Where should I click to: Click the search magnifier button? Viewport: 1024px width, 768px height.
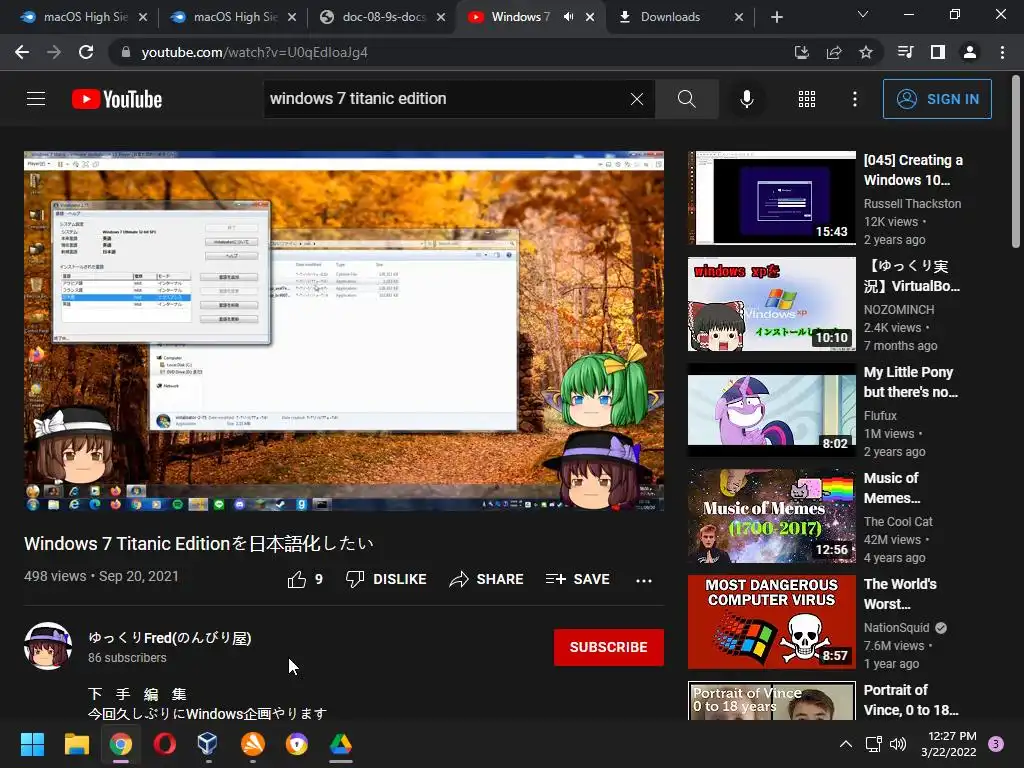(x=686, y=99)
